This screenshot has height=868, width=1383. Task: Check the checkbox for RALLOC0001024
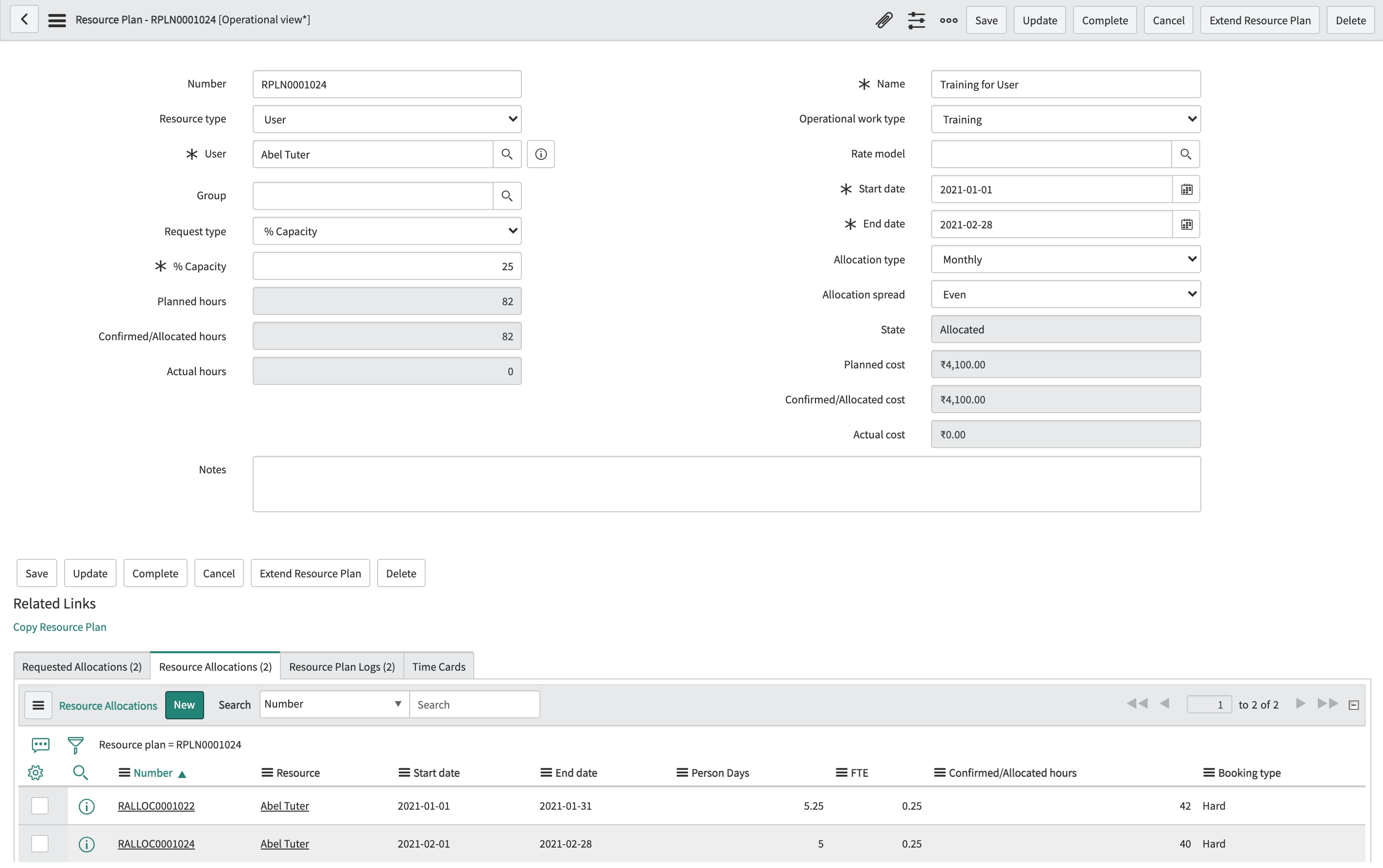pos(39,843)
